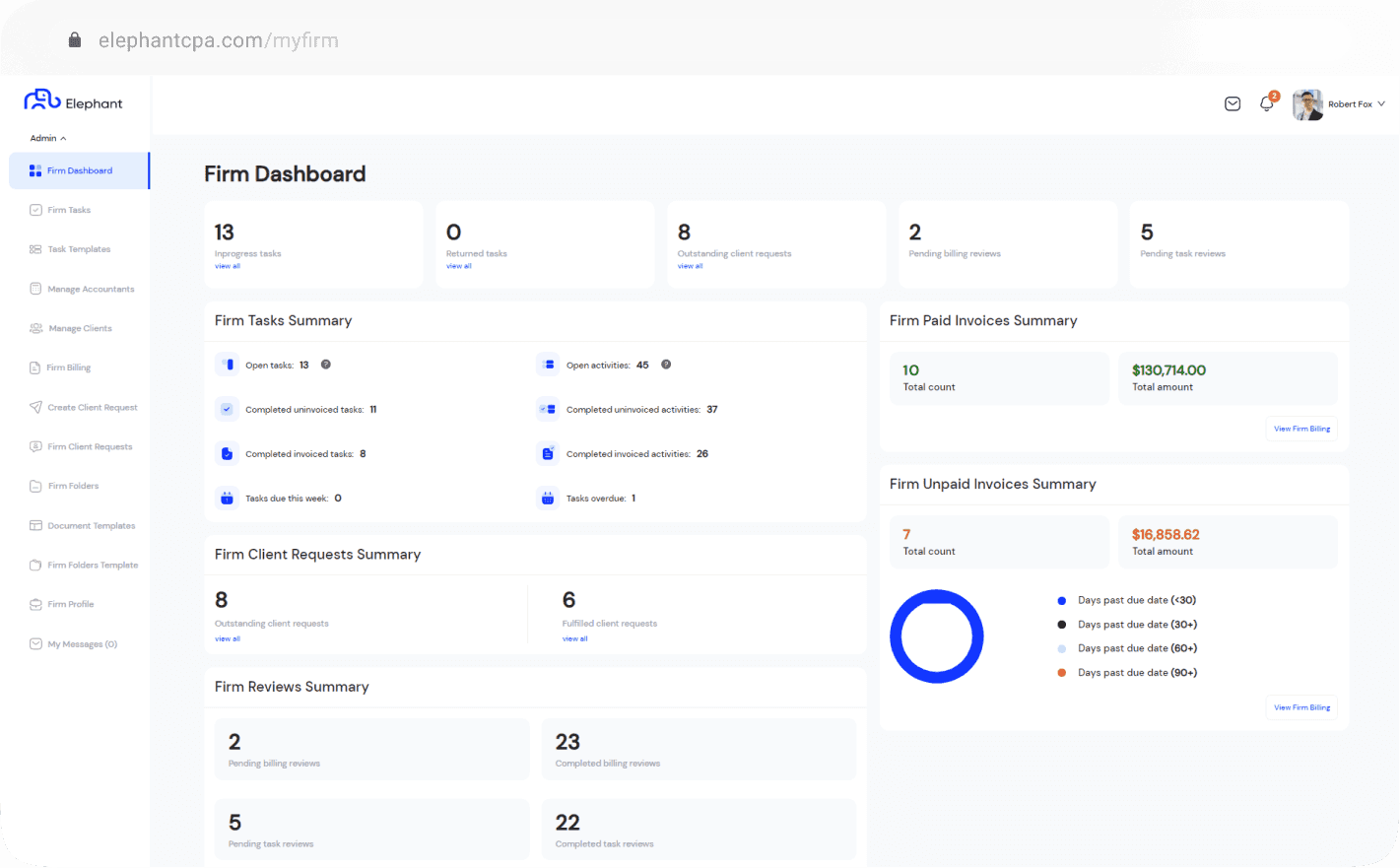Click the help icon beside Open activities
This screenshot has width=1400, height=868.
tap(666, 365)
